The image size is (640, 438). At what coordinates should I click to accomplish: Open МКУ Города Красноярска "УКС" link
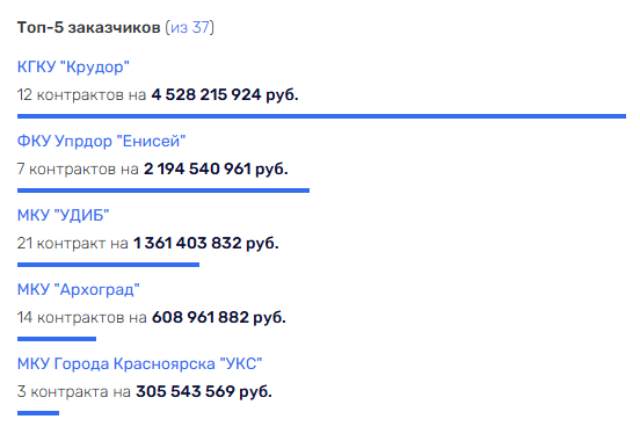click(140, 364)
